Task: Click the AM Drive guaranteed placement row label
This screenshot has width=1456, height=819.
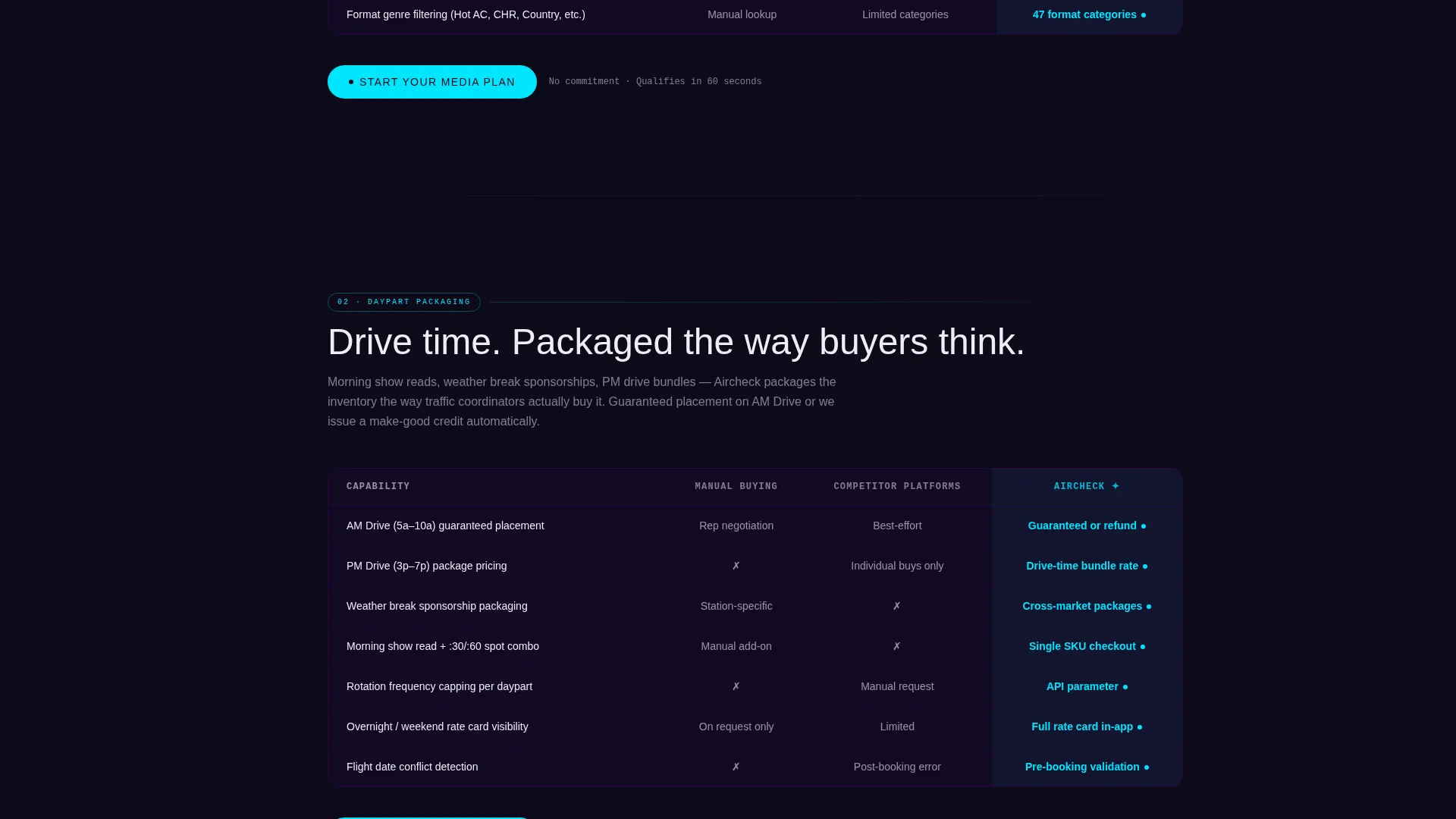Action: tap(445, 526)
